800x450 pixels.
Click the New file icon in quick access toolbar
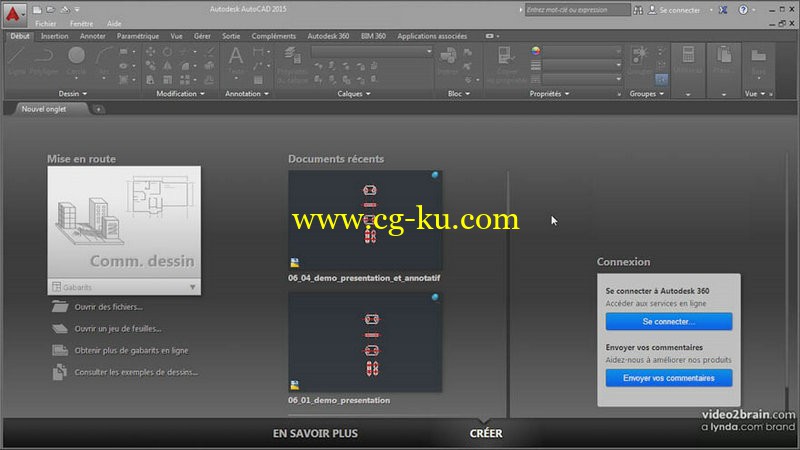[x=37, y=10]
